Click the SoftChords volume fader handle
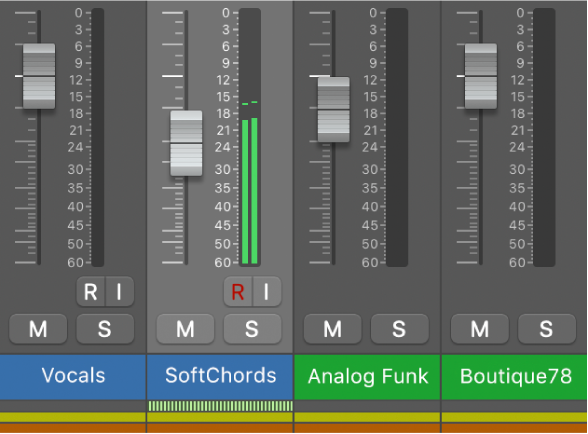 pos(186,143)
